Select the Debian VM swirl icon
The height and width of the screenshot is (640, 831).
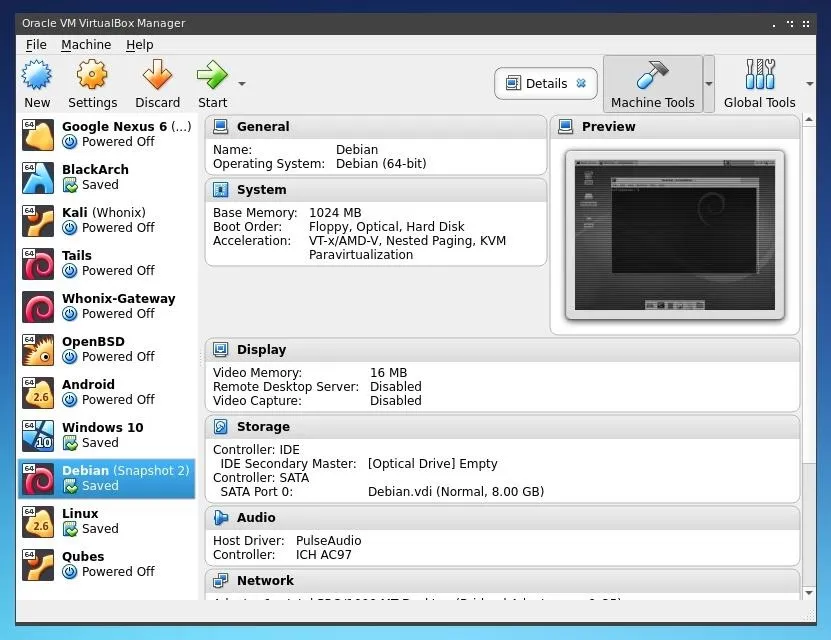(x=38, y=478)
